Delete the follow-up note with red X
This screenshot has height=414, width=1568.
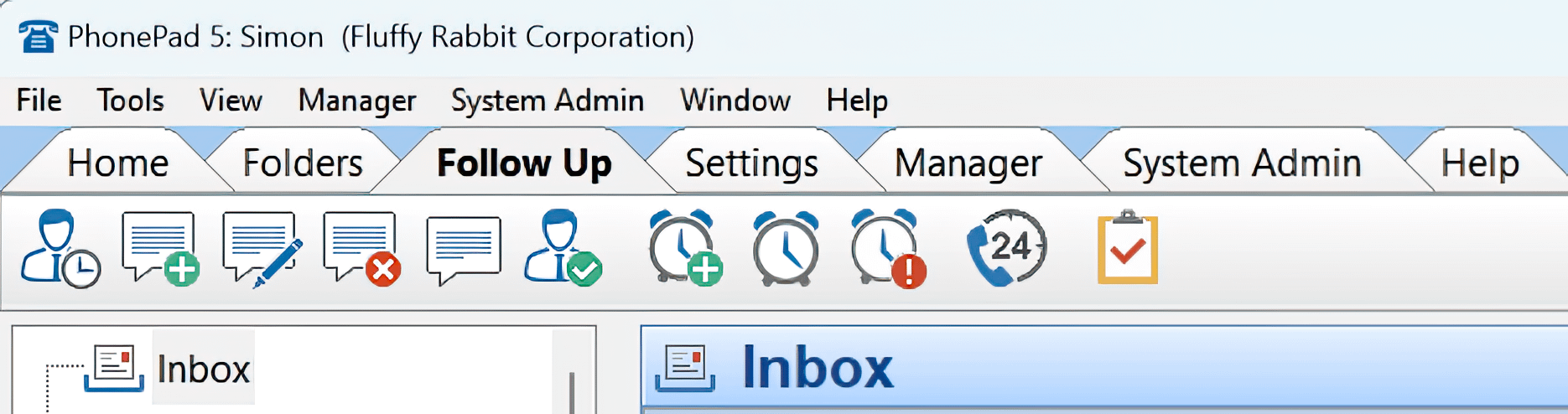(x=362, y=249)
